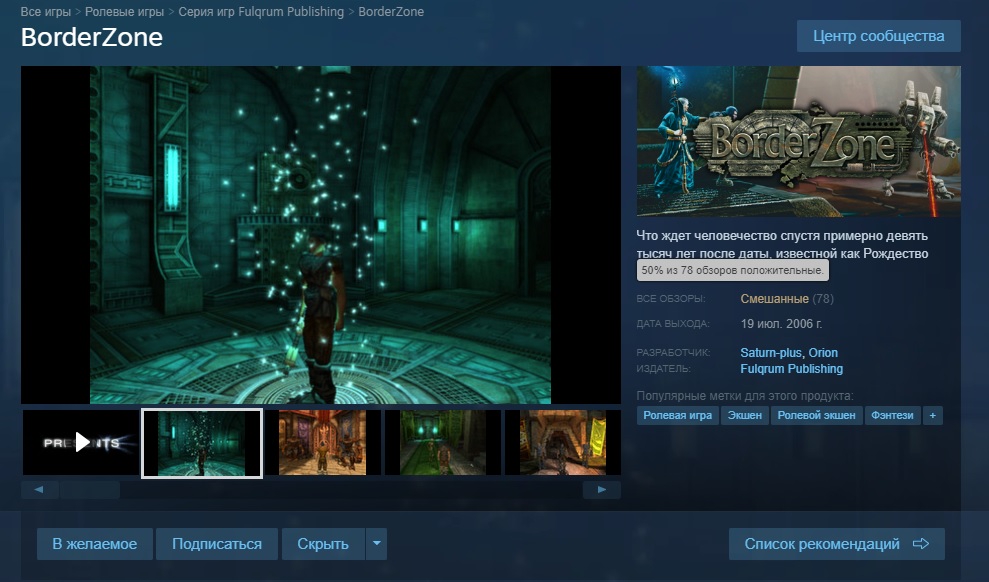Click the 'BorderZone' page title

(92, 37)
